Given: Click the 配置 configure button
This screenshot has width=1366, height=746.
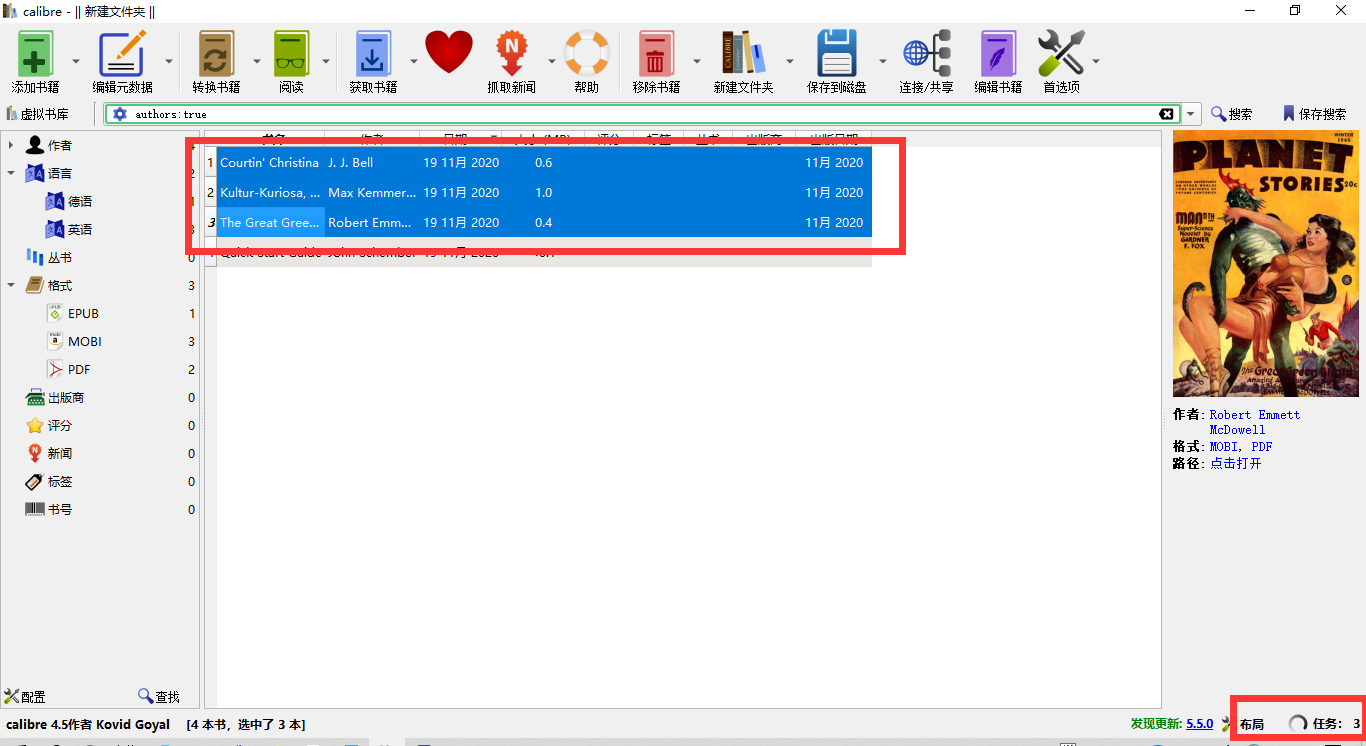Looking at the screenshot, I should pyautogui.click(x=25, y=697).
